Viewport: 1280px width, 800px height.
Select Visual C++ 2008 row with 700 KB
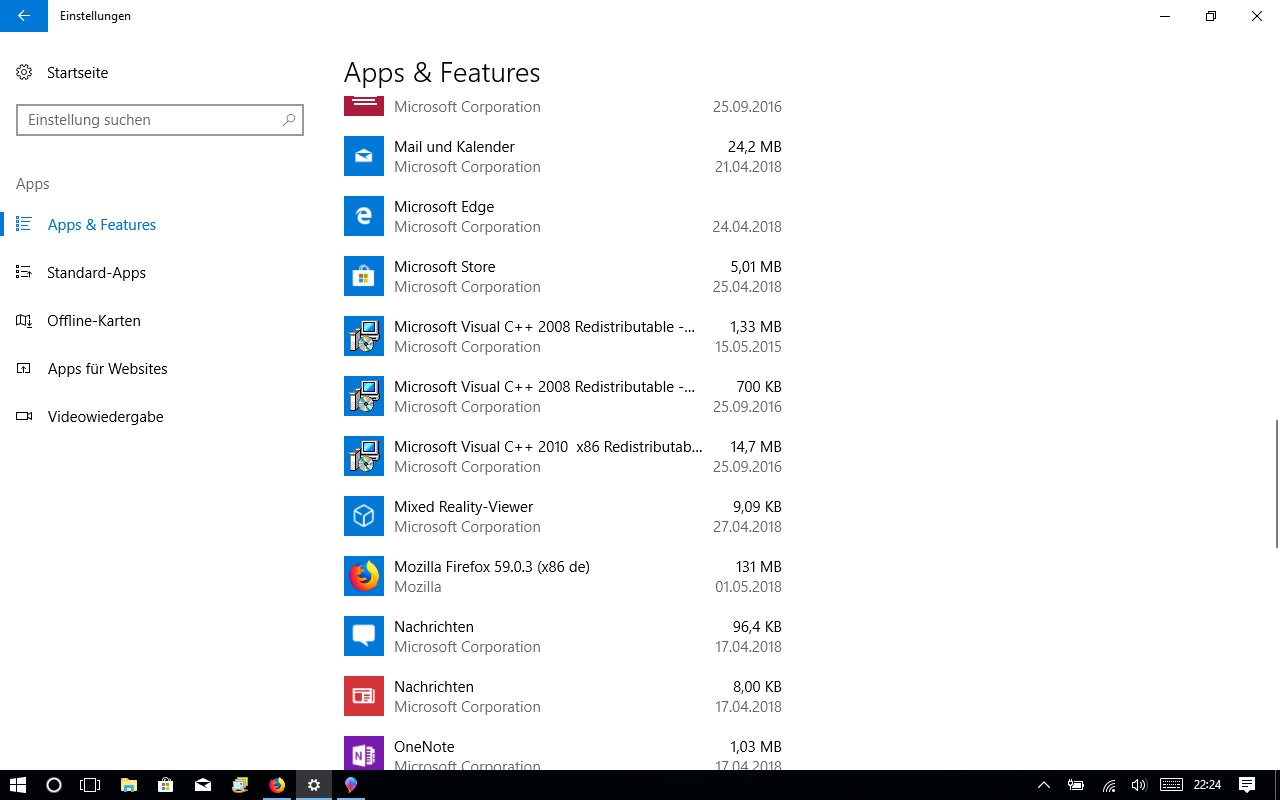coord(563,396)
